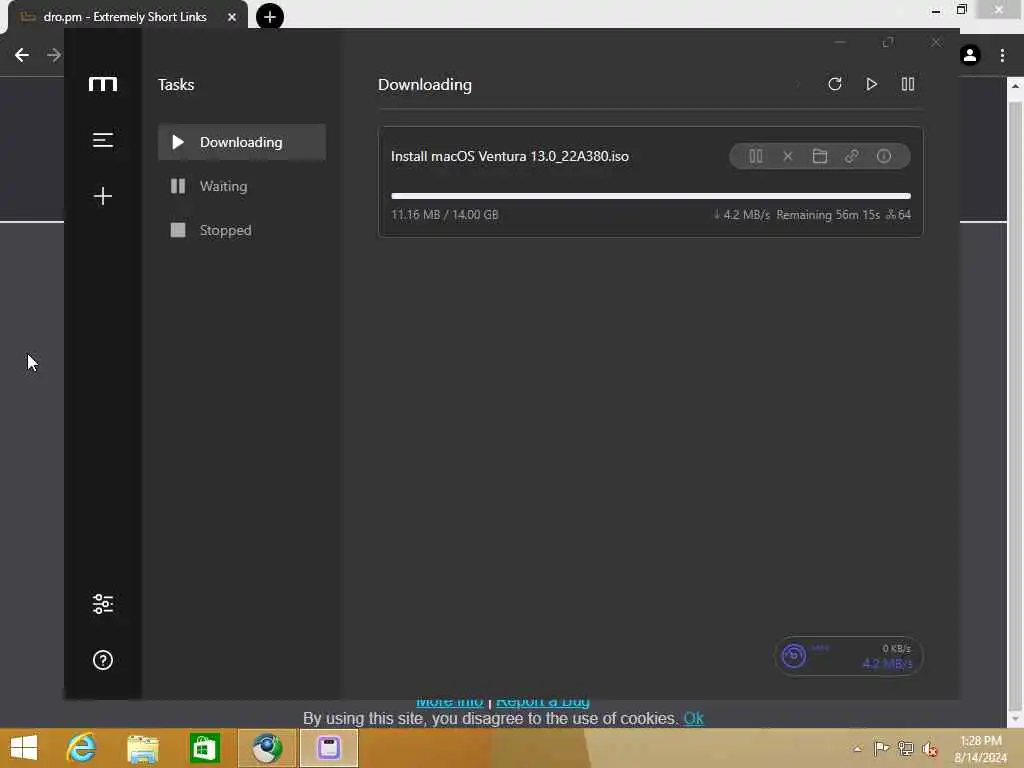Add a new download task
The height and width of the screenshot is (768, 1024).
[103, 196]
